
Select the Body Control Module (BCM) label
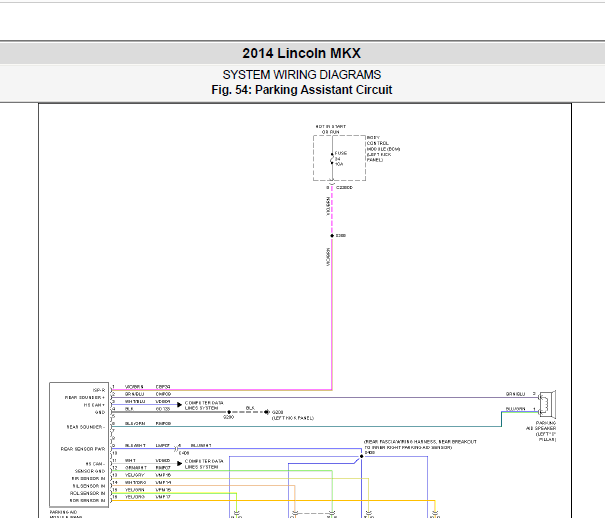pyautogui.click(x=383, y=148)
